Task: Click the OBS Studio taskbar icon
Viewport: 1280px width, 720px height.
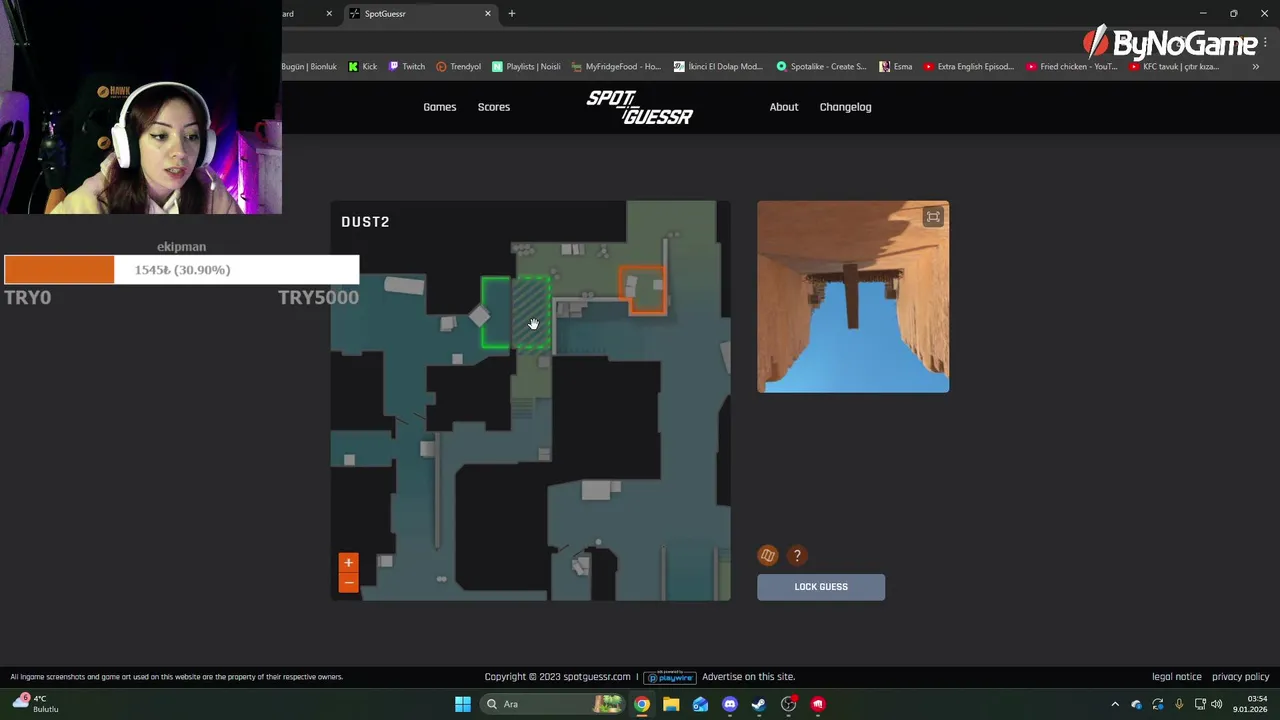Action: pos(789,704)
